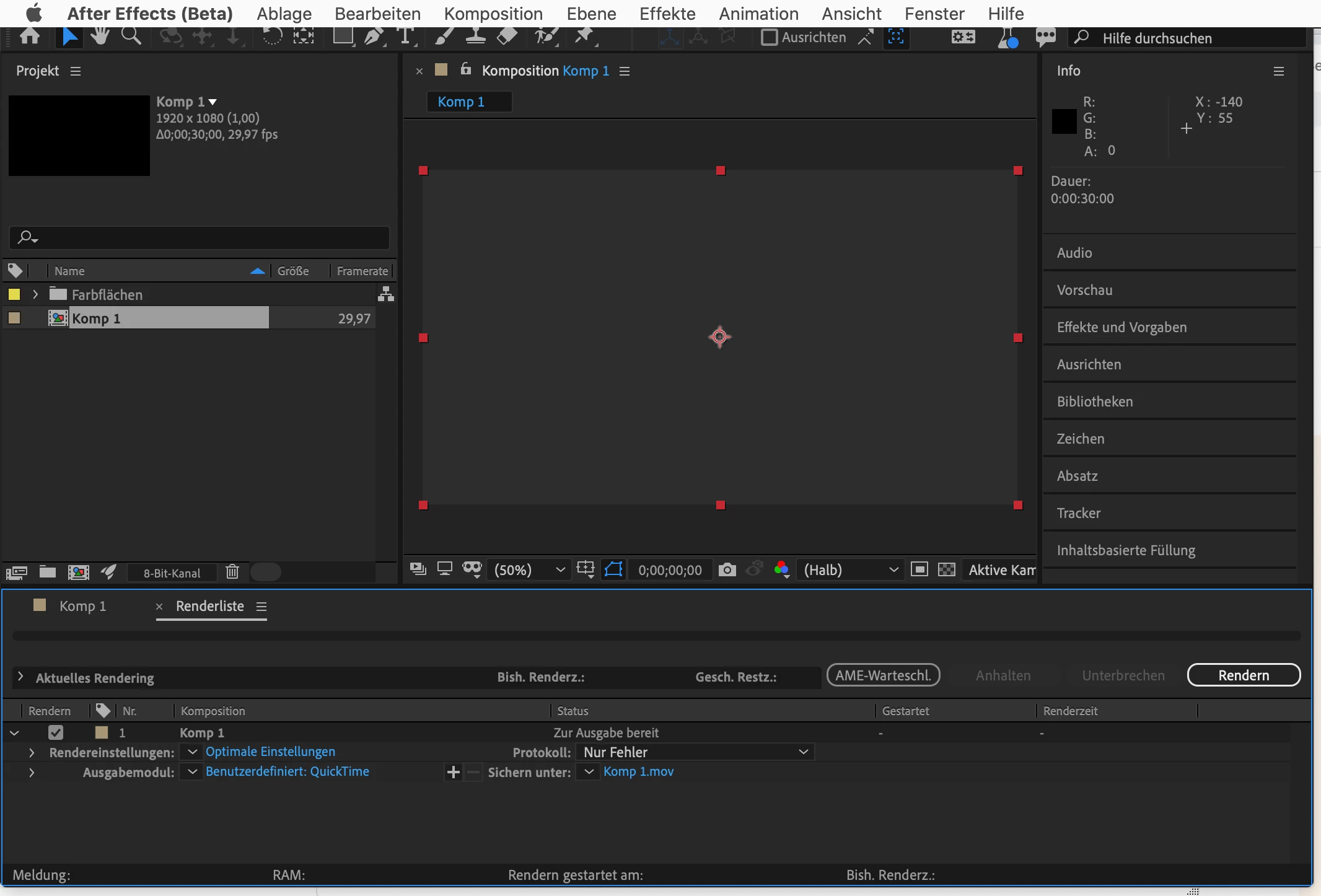The height and width of the screenshot is (896, 1321).
Task: Open Optimale Einstellungen render settings link
Action: point(270,752)
